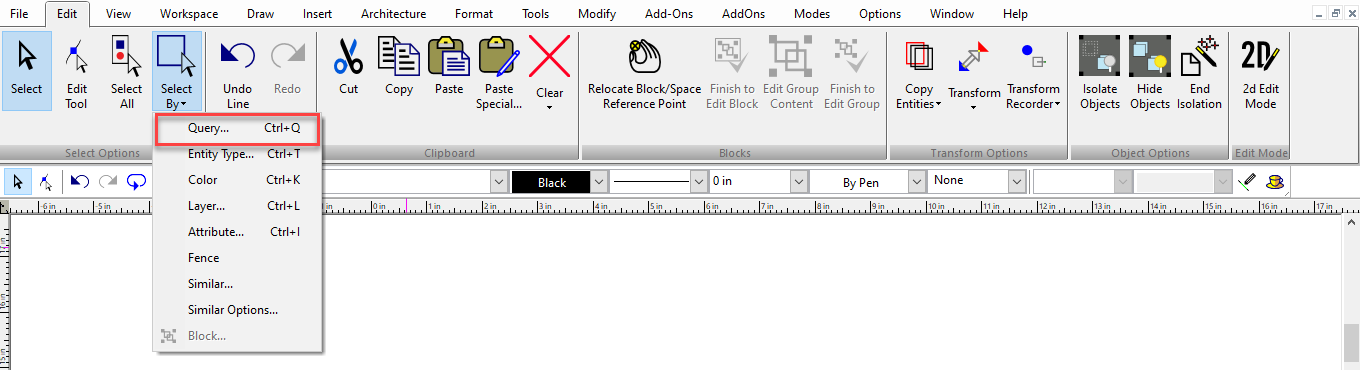Expand the Clear button dropdown arrow
The height and width of the screenshot is (370, 1360).
coord(549,106)
